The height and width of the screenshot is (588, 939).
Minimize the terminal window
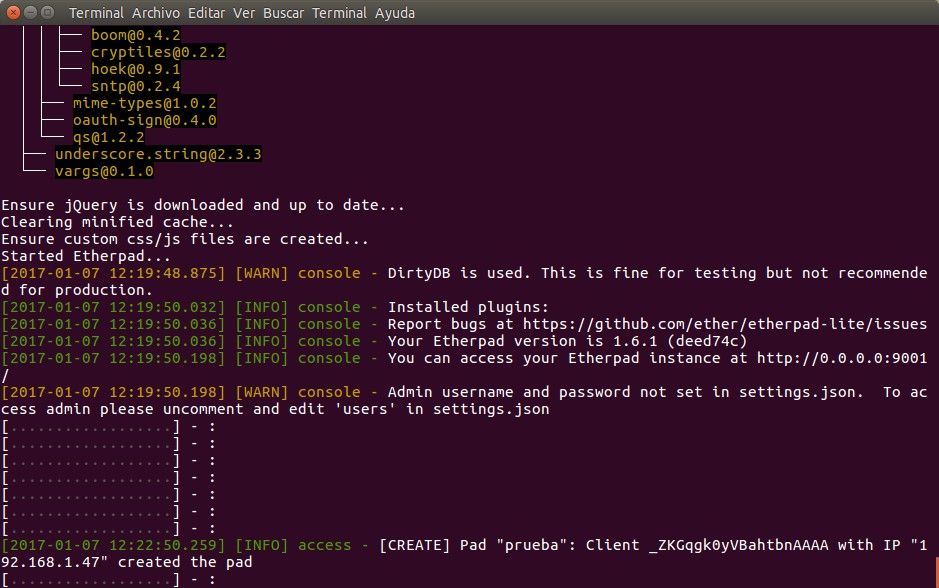tap(31, 13)
